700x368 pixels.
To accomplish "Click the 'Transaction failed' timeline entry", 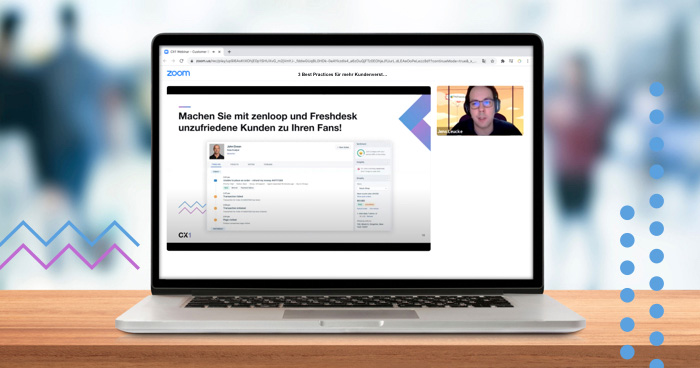I will [233, 197].
